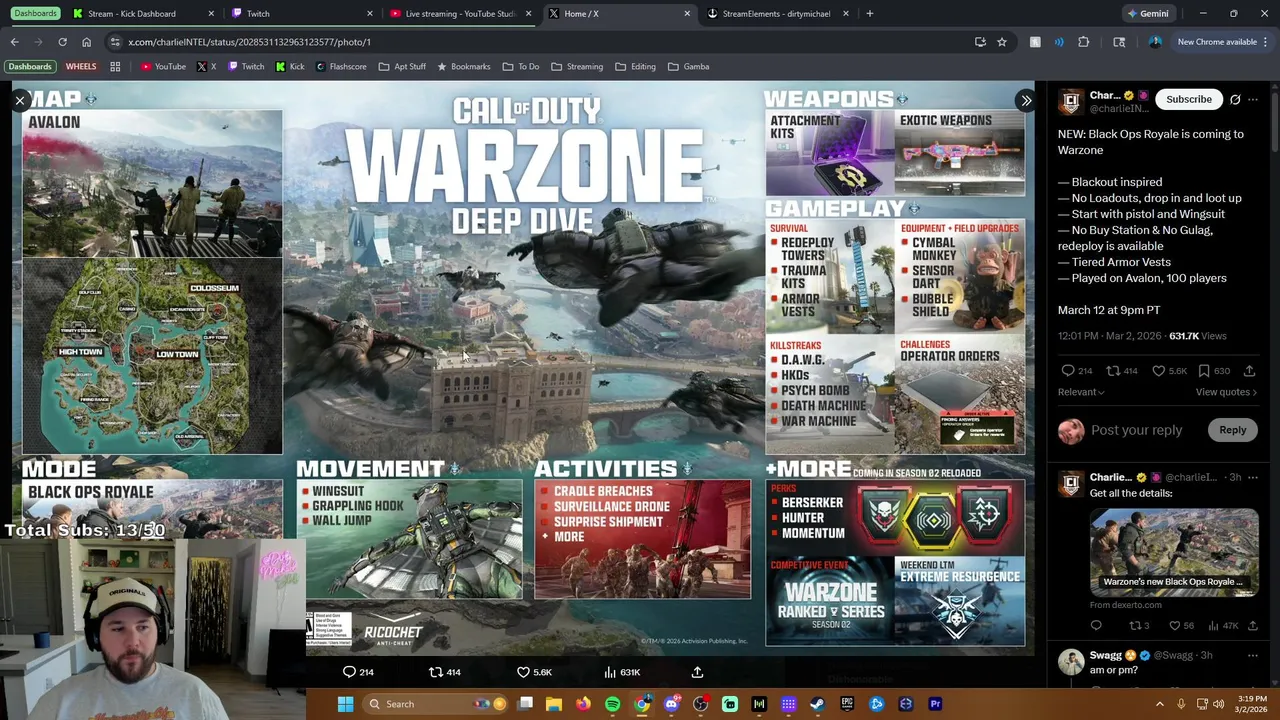Image resolution: width=1280 pixels, height=720 pixels.
Task: Switch to the StreamElements dirtymichael tab
Action: pos(777,14)
